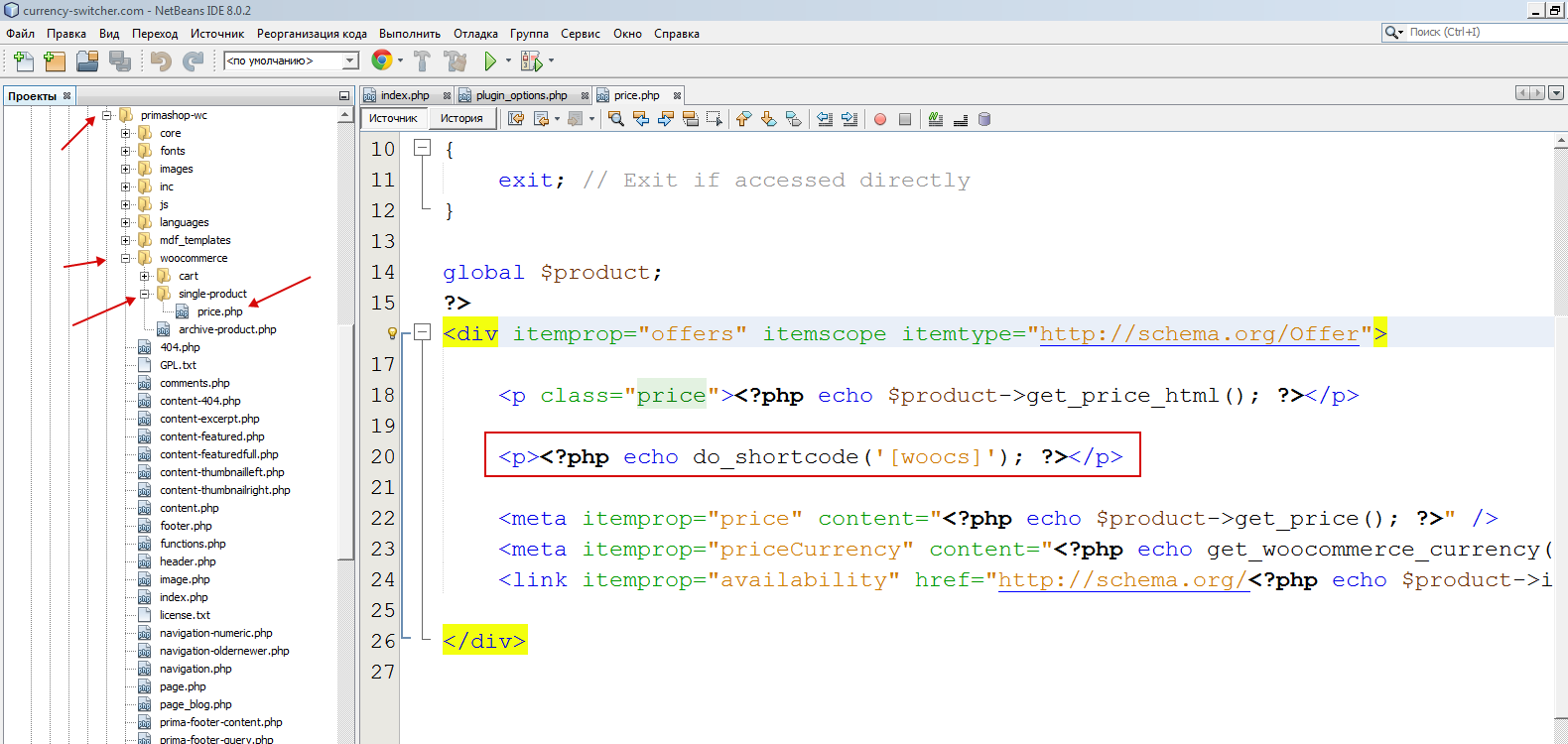Stop macro recording square icon
1568x744 pixels.
click(x=905, y=119)
